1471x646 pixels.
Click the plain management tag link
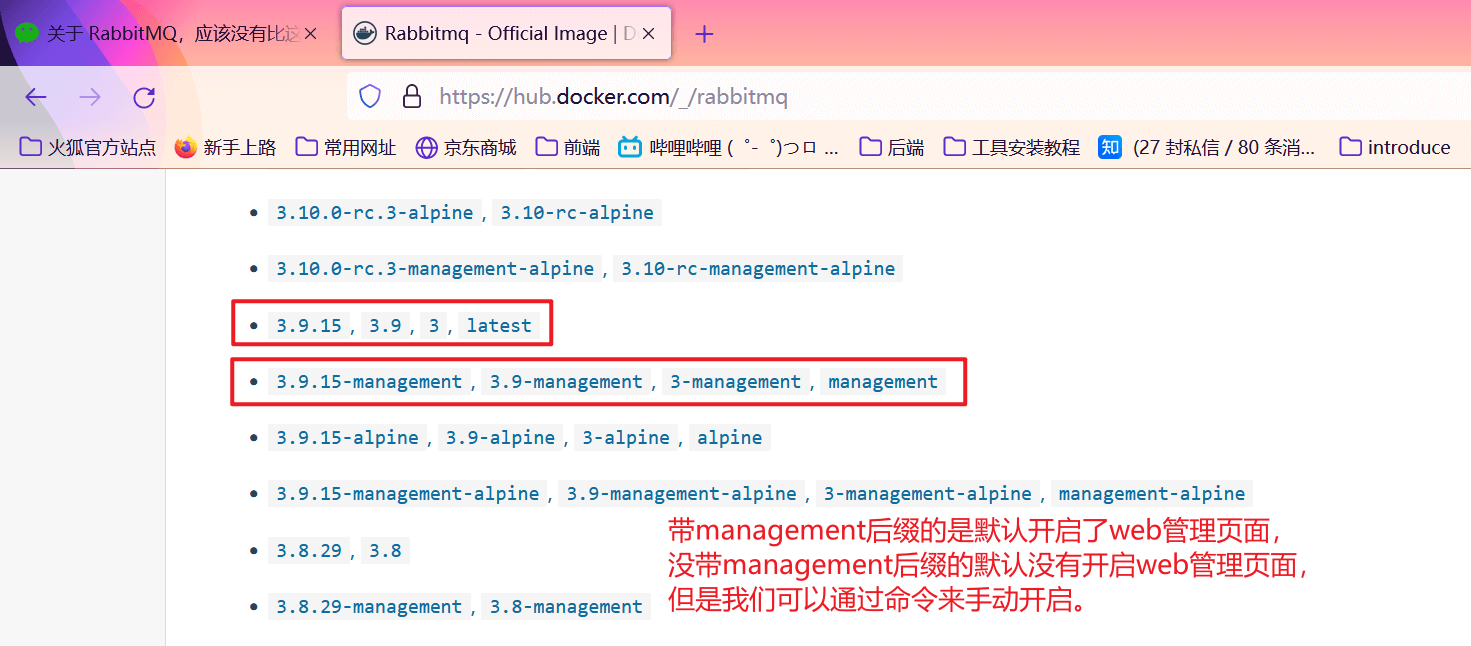pos(883,381)
